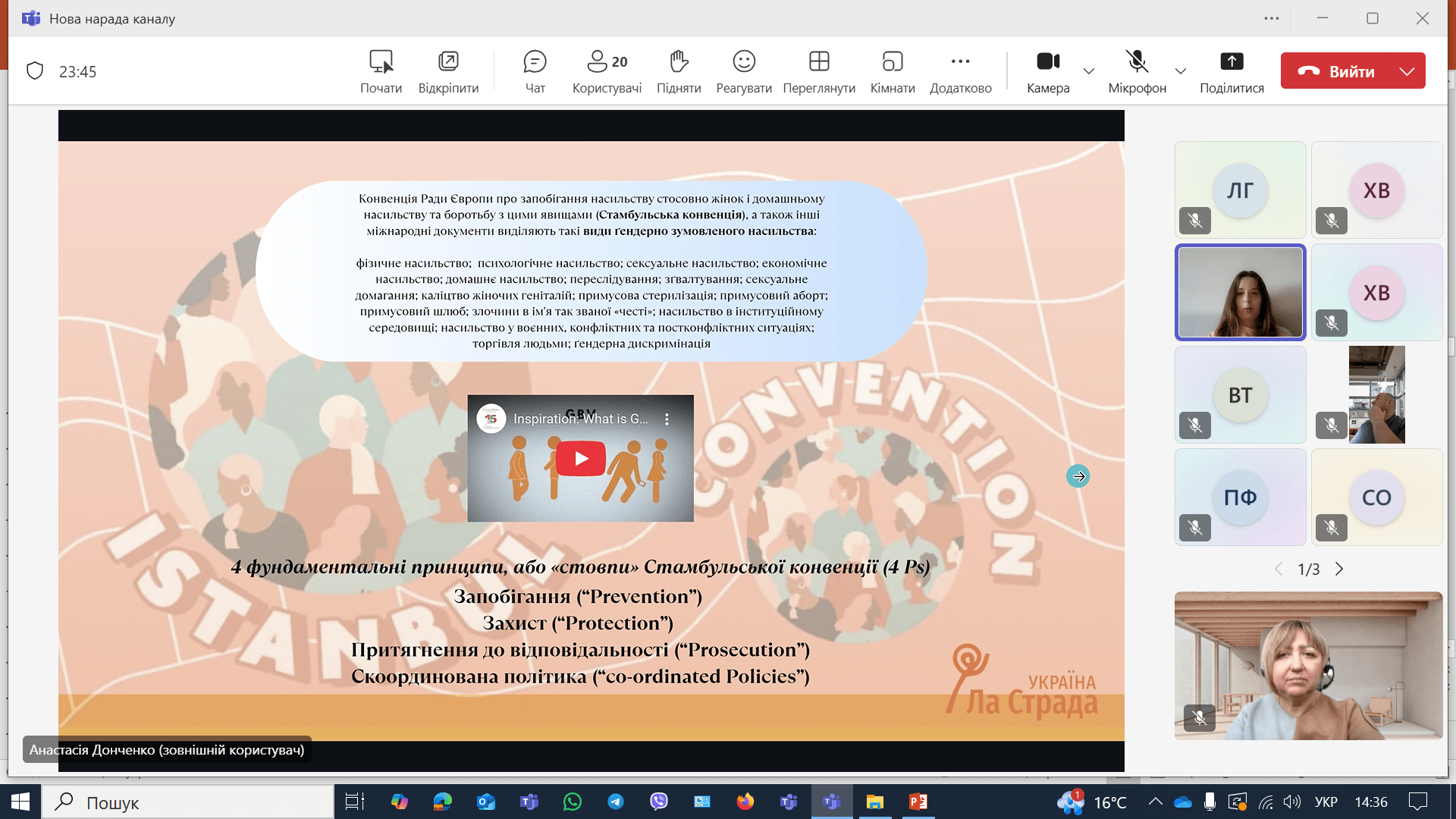
Task: Open Переглянути view options
Action: [819, 71]
